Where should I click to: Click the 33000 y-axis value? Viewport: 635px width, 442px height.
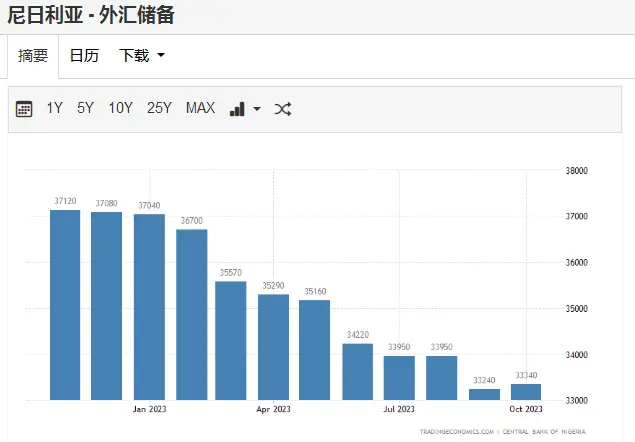pos(577,400)
